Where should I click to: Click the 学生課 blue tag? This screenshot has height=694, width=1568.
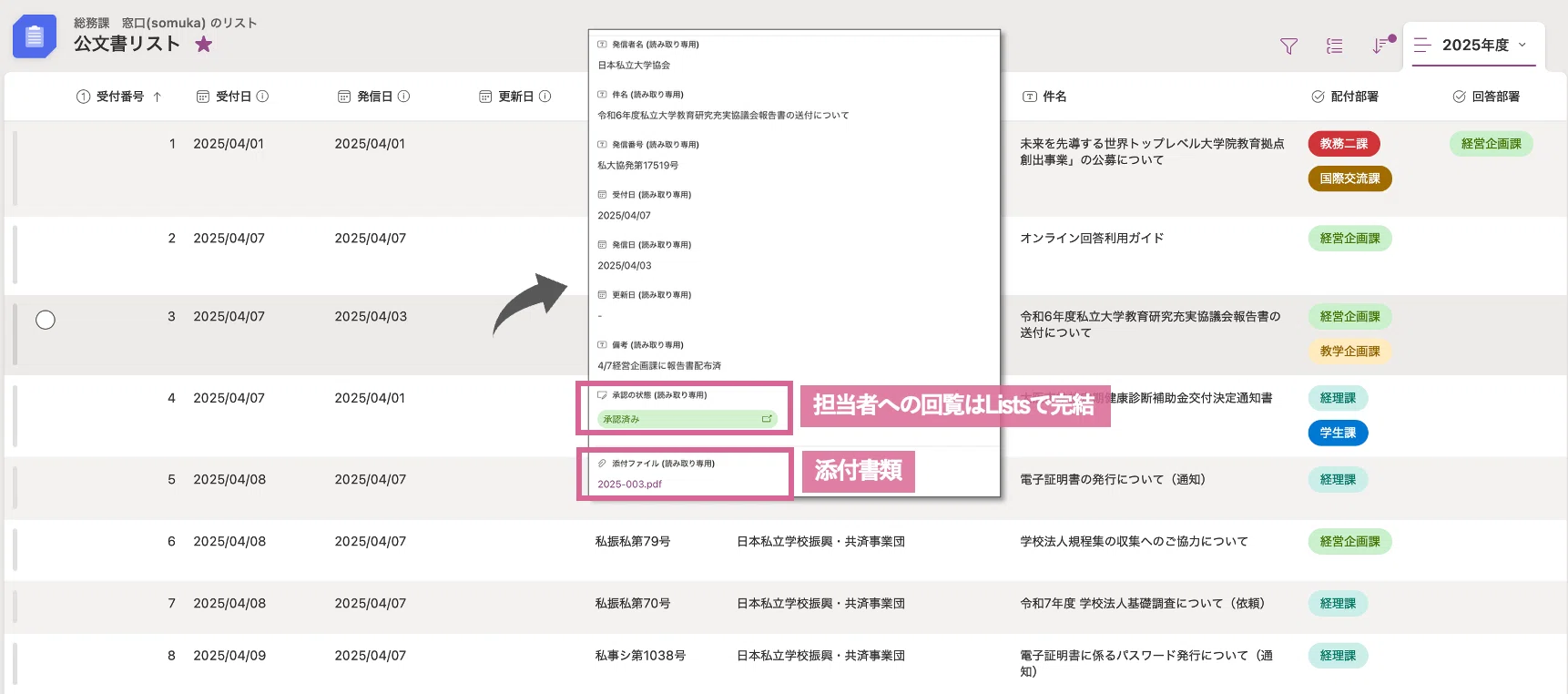(1338, 433)
